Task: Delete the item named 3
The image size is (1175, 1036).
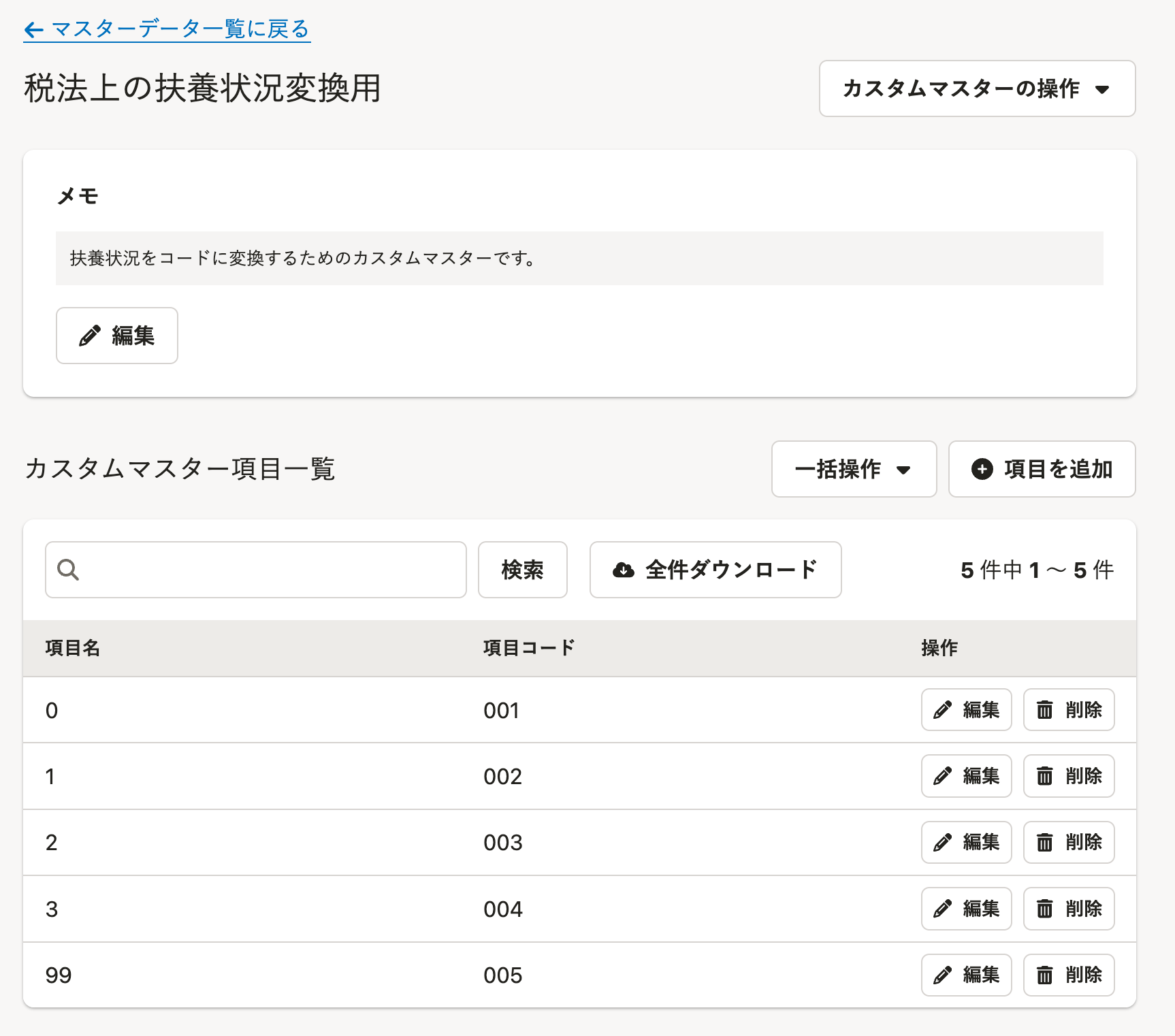Action: pyautogui.click(x=1068, y=909)
